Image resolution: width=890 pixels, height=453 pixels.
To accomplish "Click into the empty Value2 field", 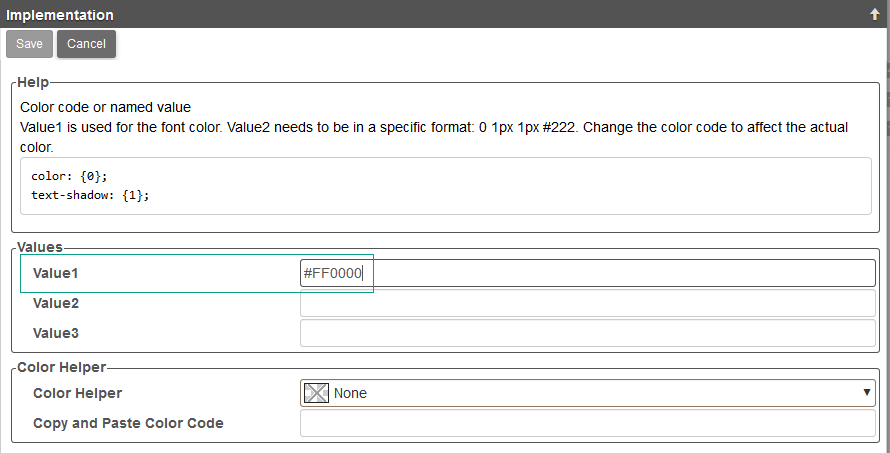I will tap(588, 303).
